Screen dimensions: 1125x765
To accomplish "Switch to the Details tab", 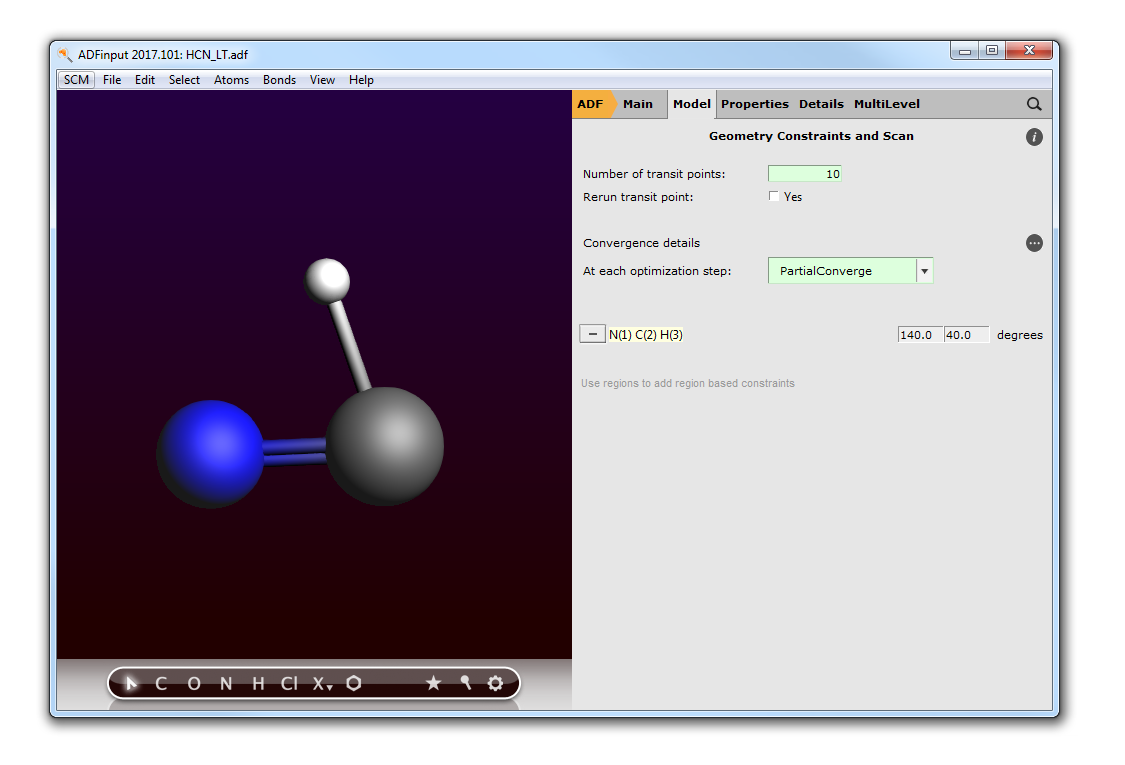I will point(822,104).
